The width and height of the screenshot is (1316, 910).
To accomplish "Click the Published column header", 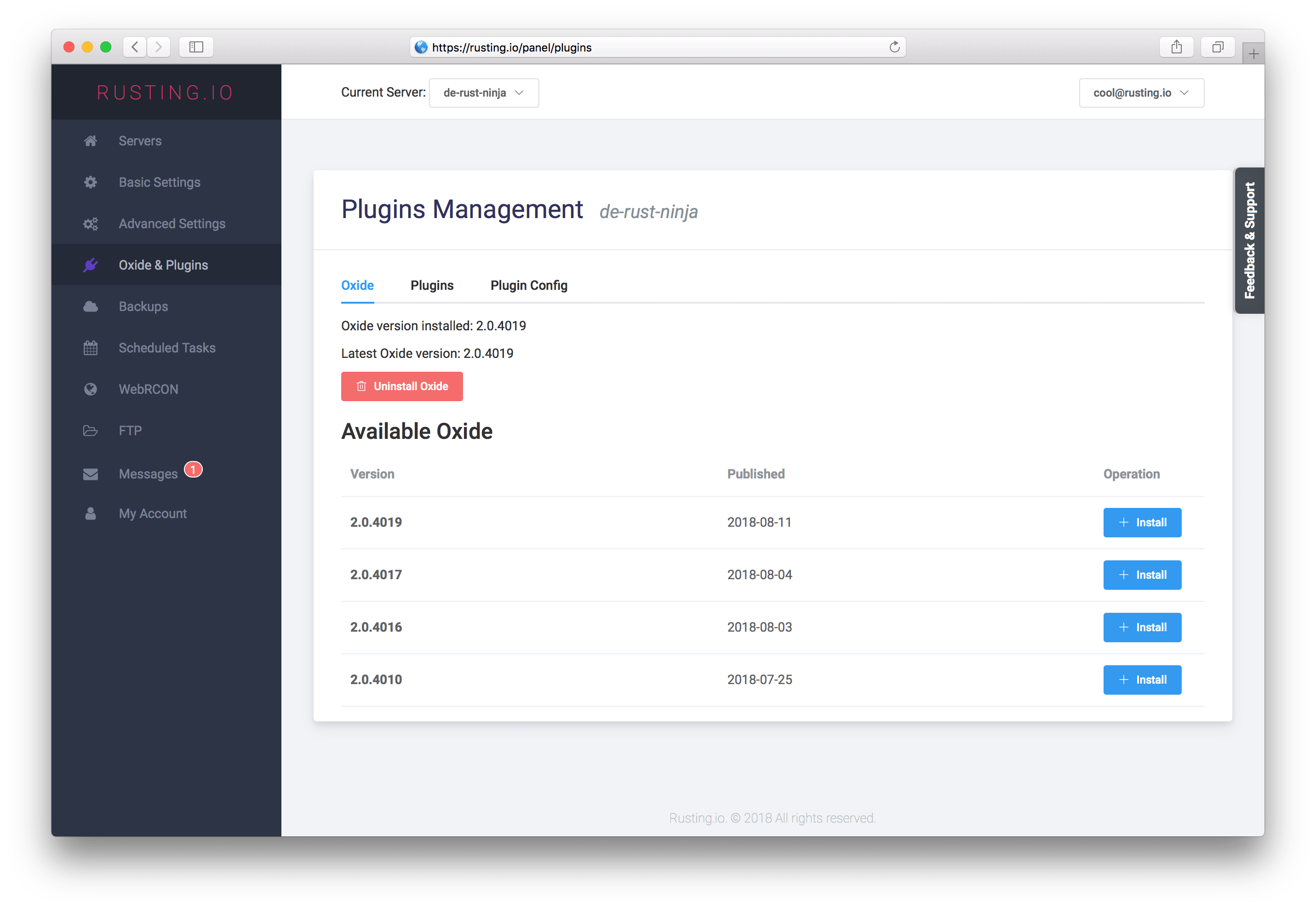I will click(x=755, y=474).
